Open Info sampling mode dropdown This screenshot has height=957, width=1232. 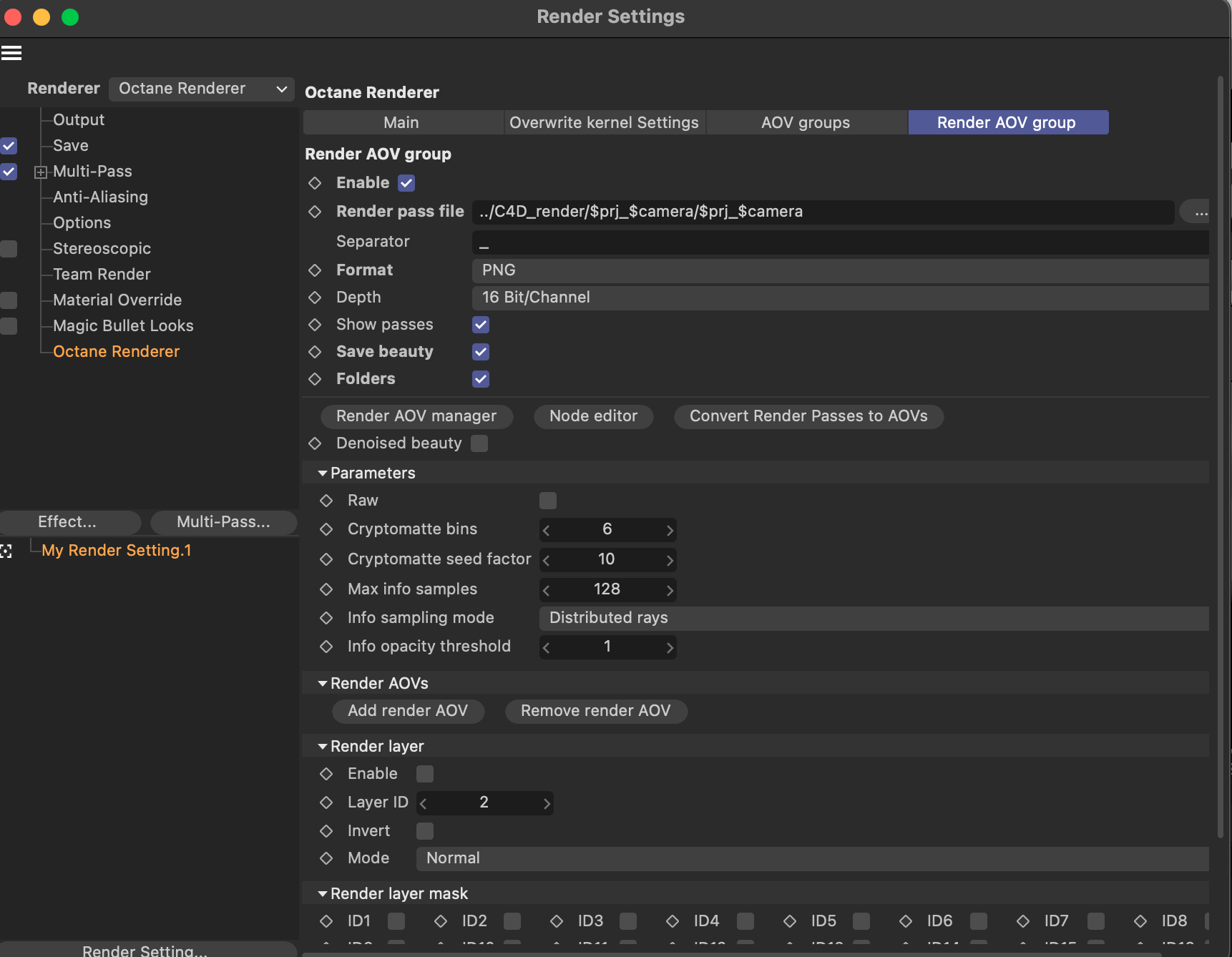pyautogui.click(x=874, y=618)
